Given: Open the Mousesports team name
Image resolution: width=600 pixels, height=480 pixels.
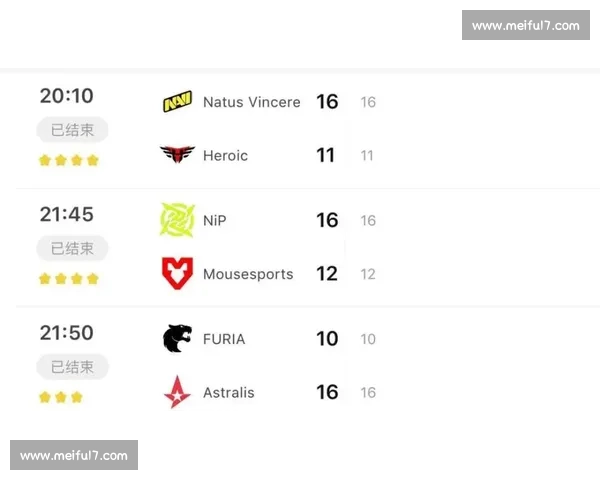Looking at the screenshot, I should click(x=248, y=274).
